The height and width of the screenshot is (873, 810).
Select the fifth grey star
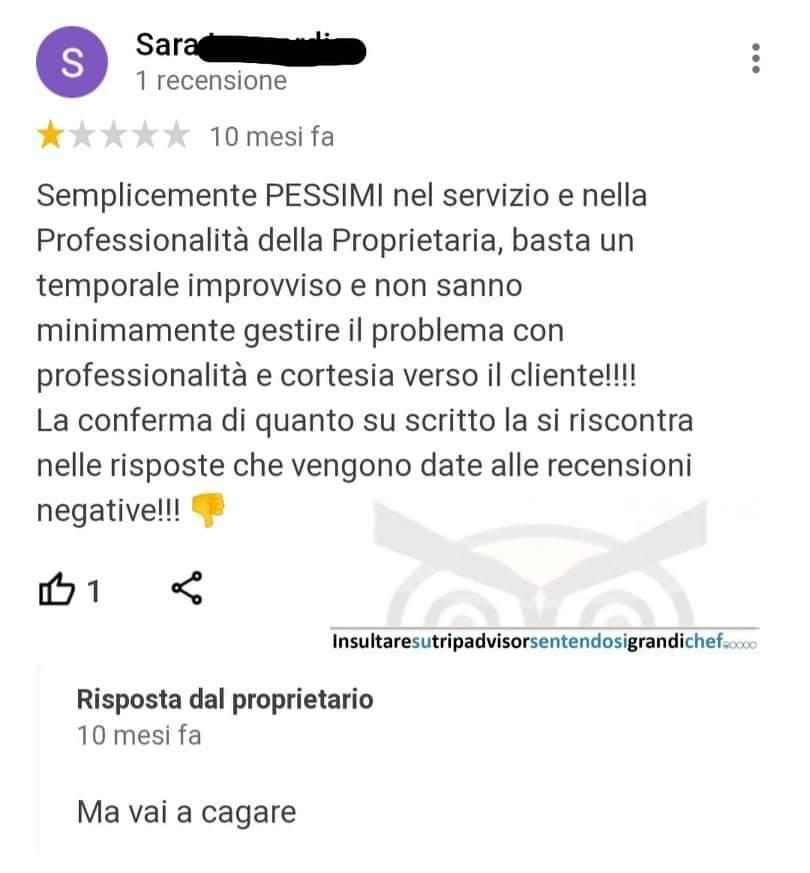tap(177, 135)
